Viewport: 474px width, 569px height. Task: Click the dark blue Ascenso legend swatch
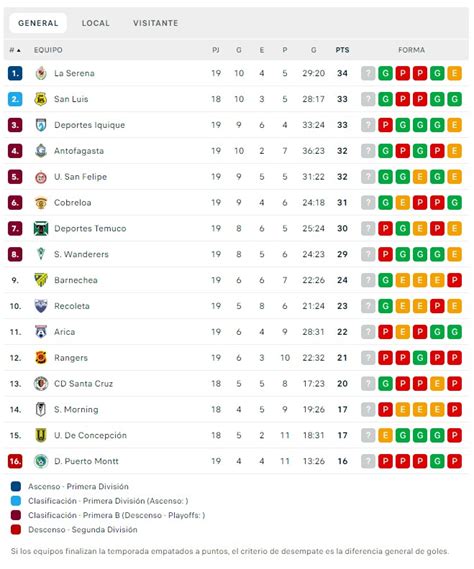pyautogui.click(x=16, y=486)
